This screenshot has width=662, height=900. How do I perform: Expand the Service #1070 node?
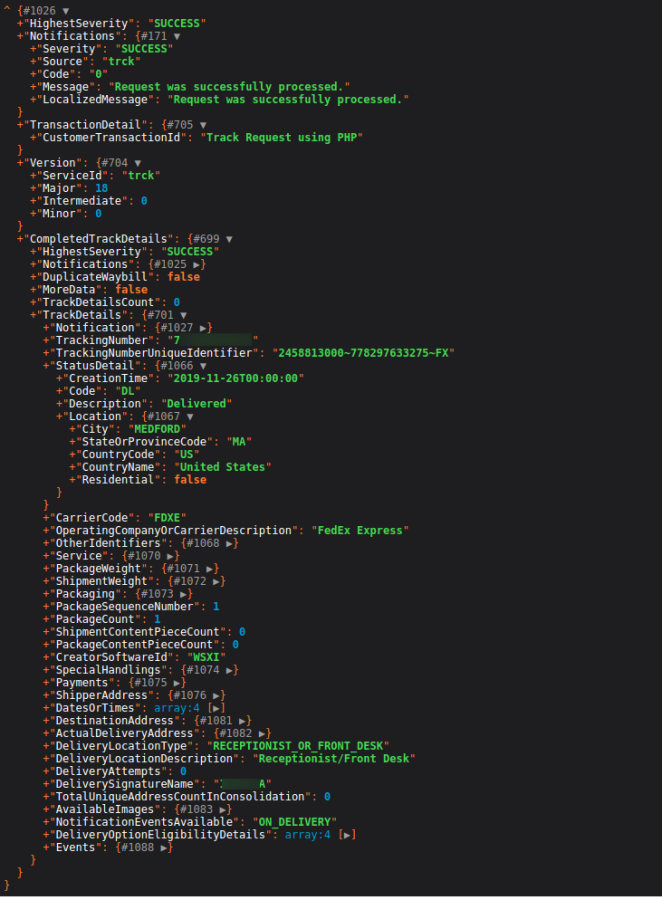tap(173, 556)
